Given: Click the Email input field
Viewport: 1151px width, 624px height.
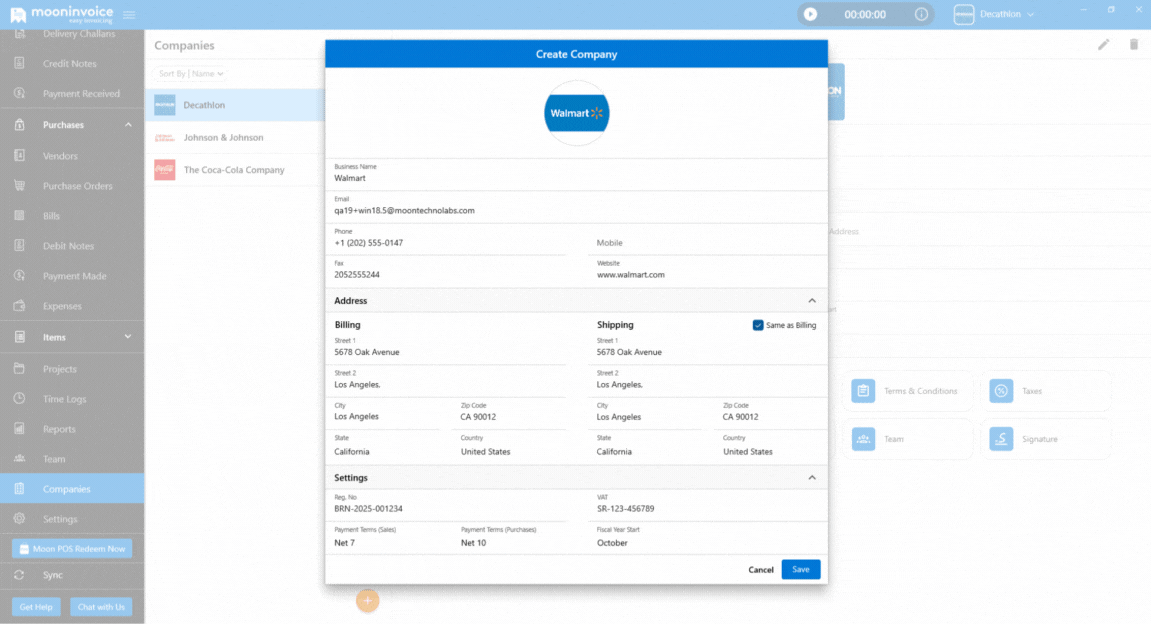Looking at the screenshot, I should coord(576,206).
